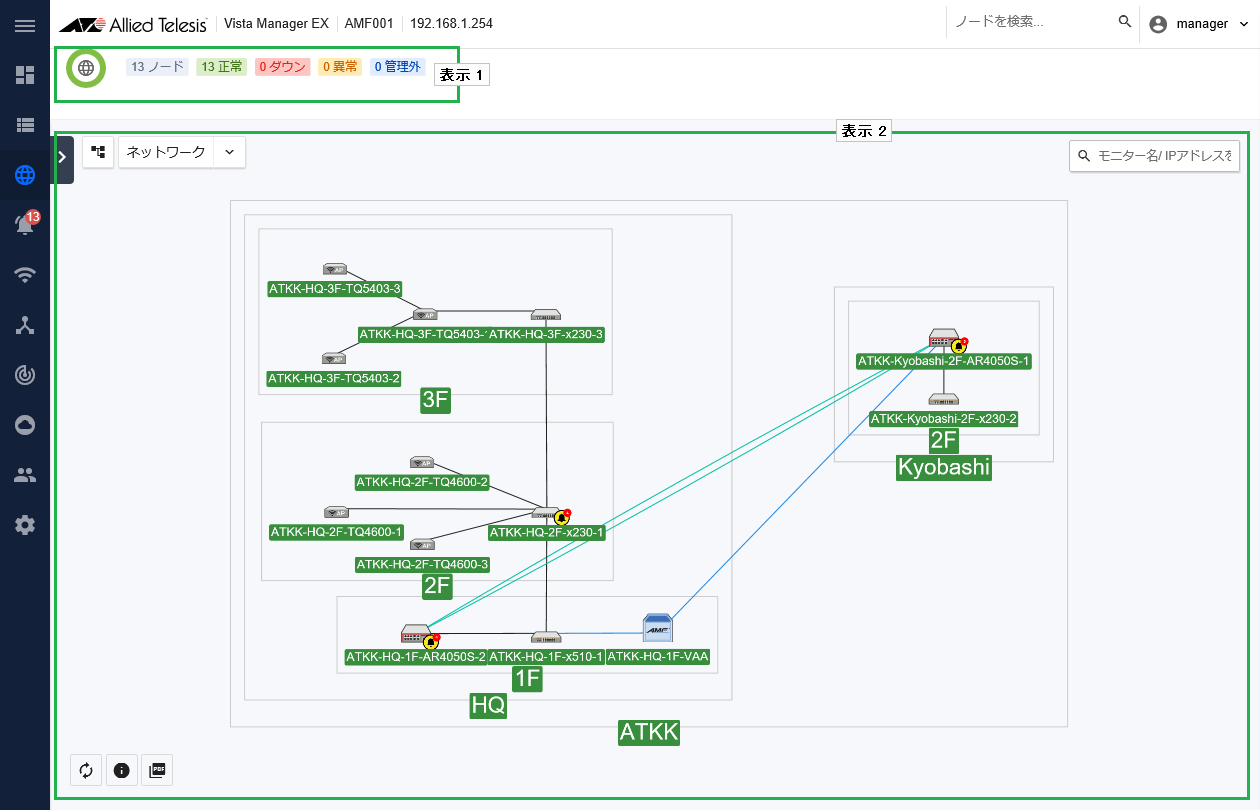Click the Allied Telesis logo
Image resolution: width=1260 pixels, height=810 pixels.
[x=133, y=24]
